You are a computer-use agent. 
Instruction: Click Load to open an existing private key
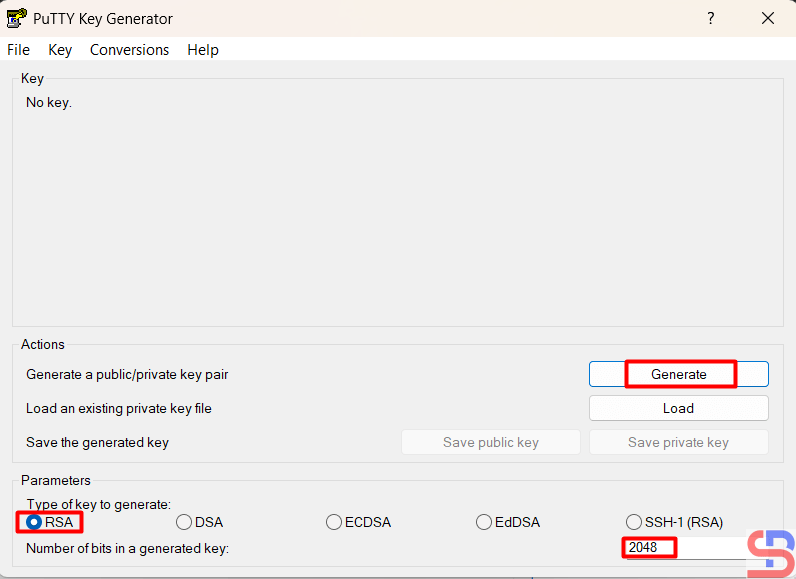pyautogui.click(x=678, y=408)
